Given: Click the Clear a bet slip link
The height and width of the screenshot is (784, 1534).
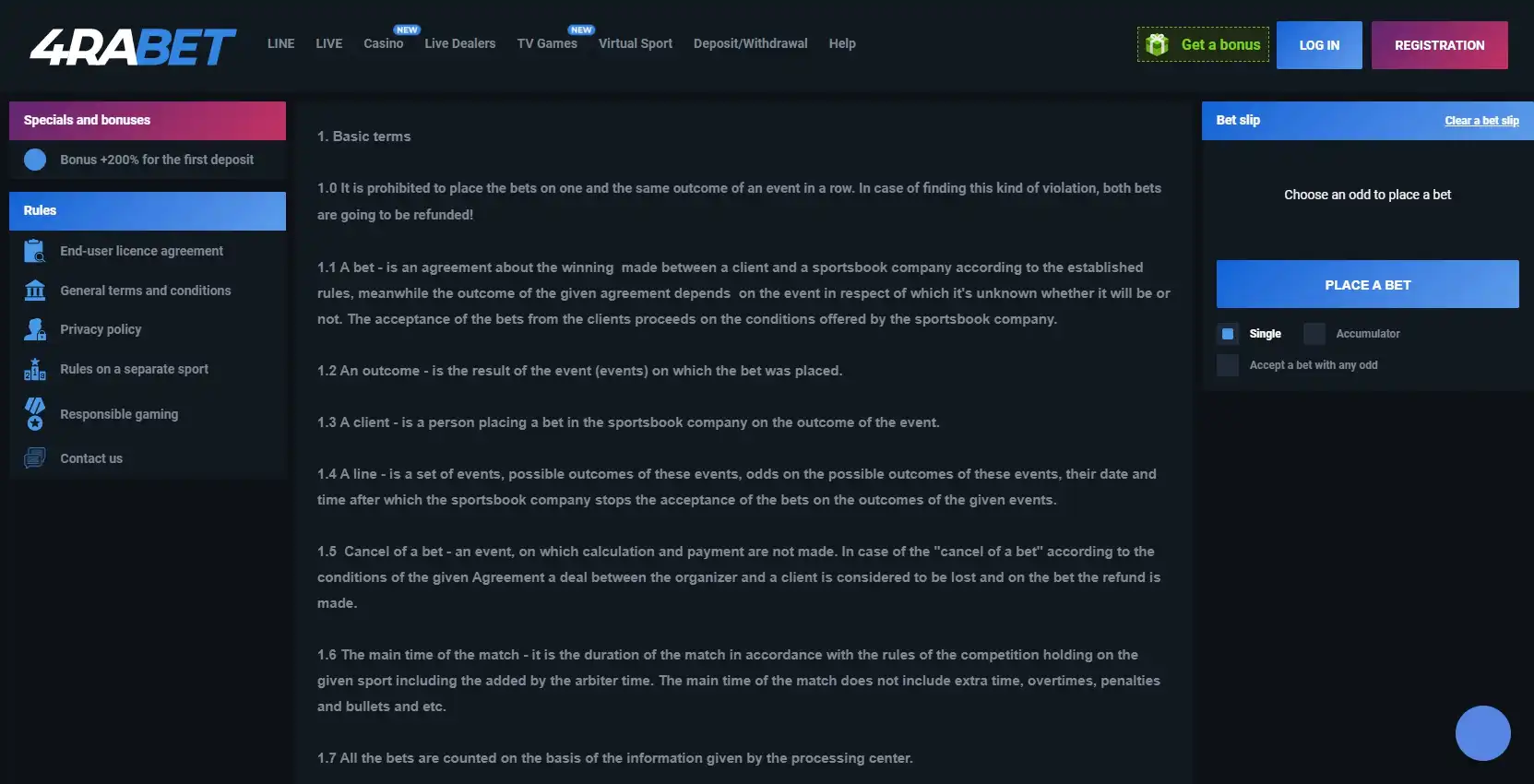Looking at the screenshot, I should point(1481,121).
